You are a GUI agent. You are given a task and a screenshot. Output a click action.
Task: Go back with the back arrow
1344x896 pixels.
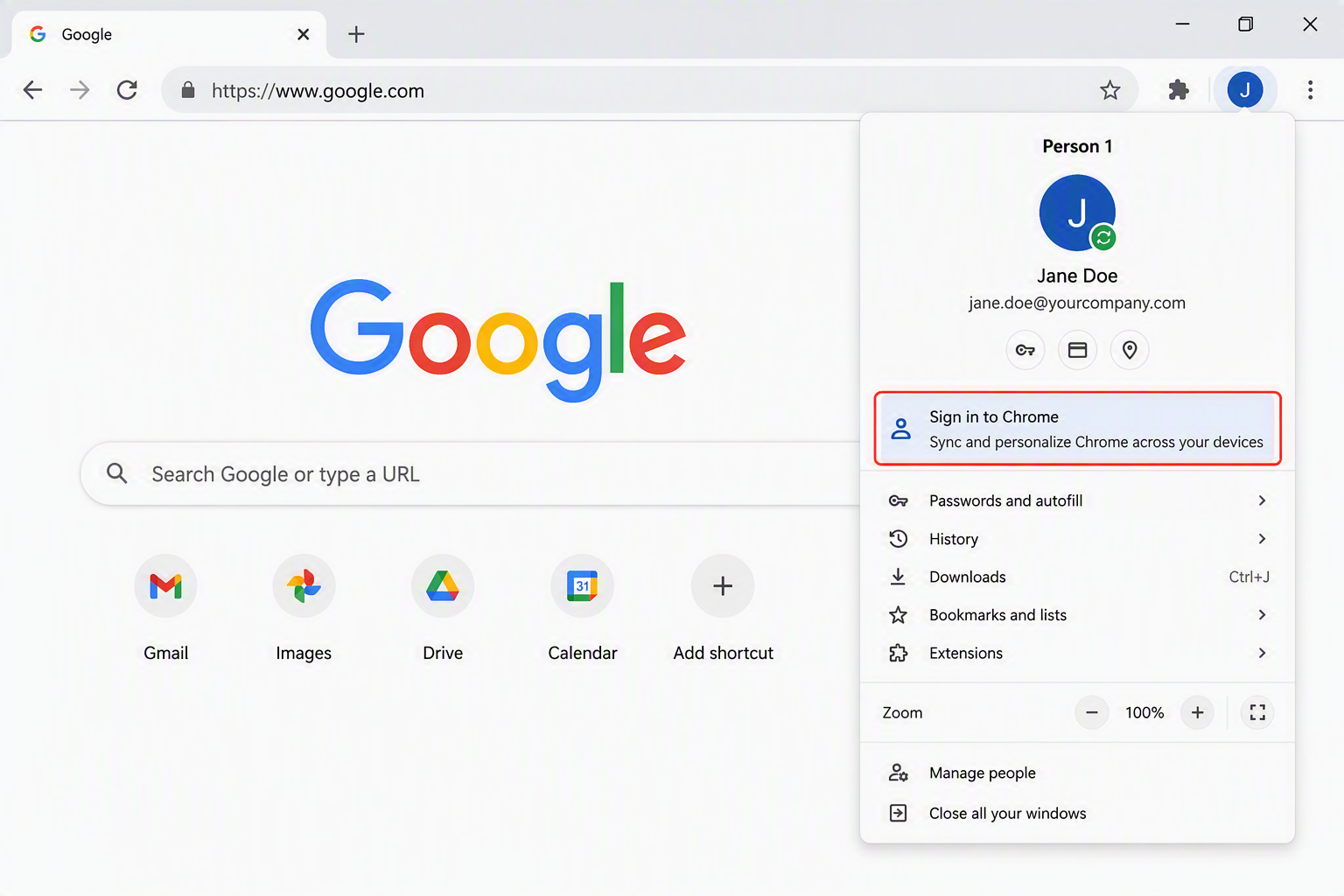(32, 90)
